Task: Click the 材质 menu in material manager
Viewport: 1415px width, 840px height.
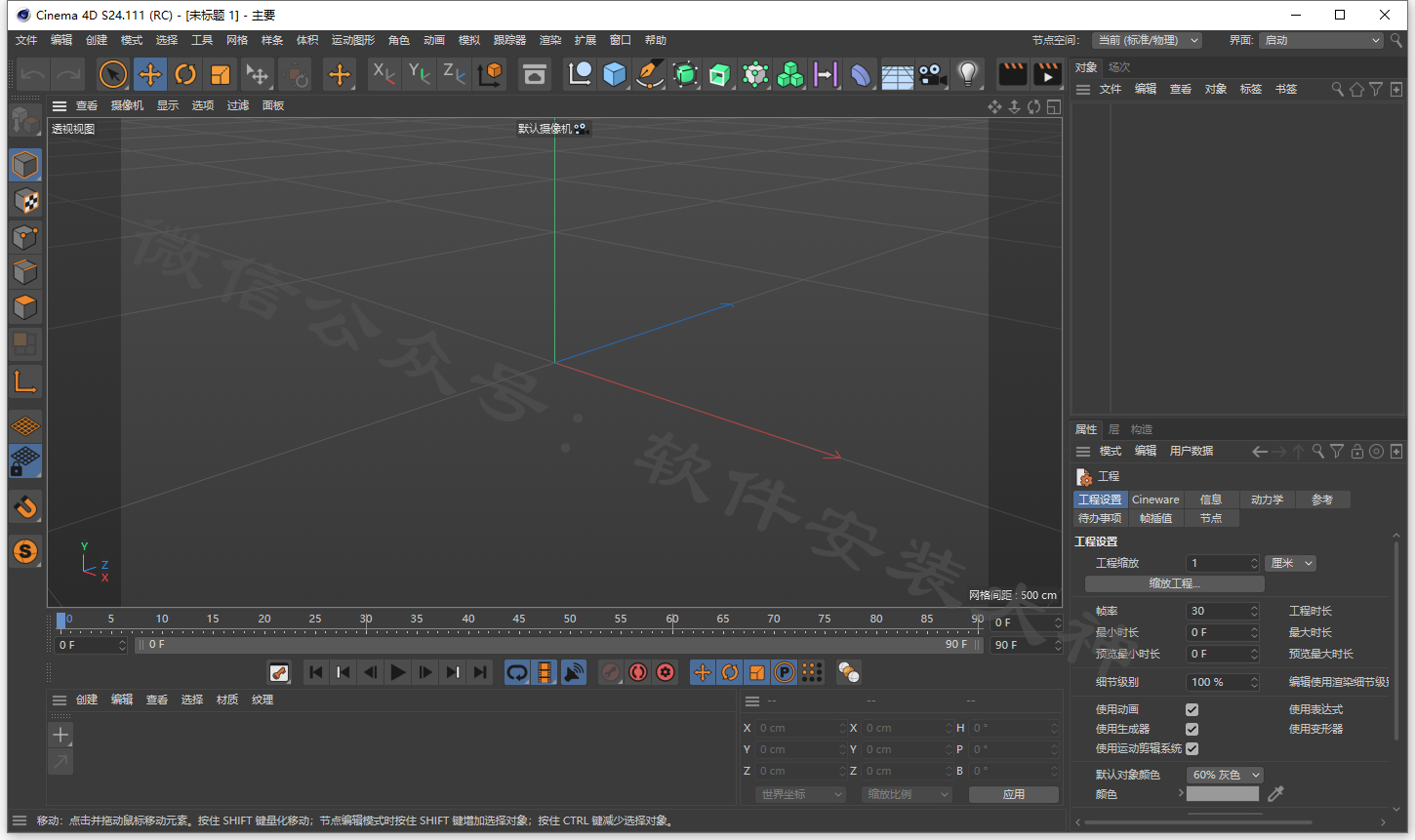Action: pyautogui.click(x=227, y=700)
